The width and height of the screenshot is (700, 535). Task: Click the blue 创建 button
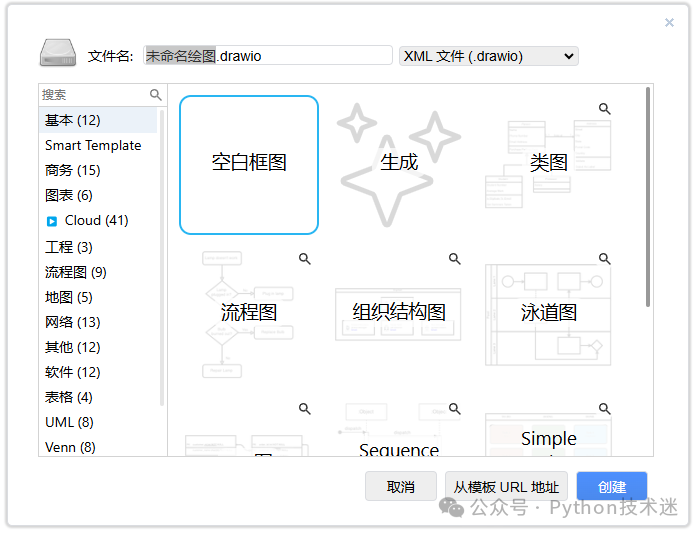click(612, 486)
